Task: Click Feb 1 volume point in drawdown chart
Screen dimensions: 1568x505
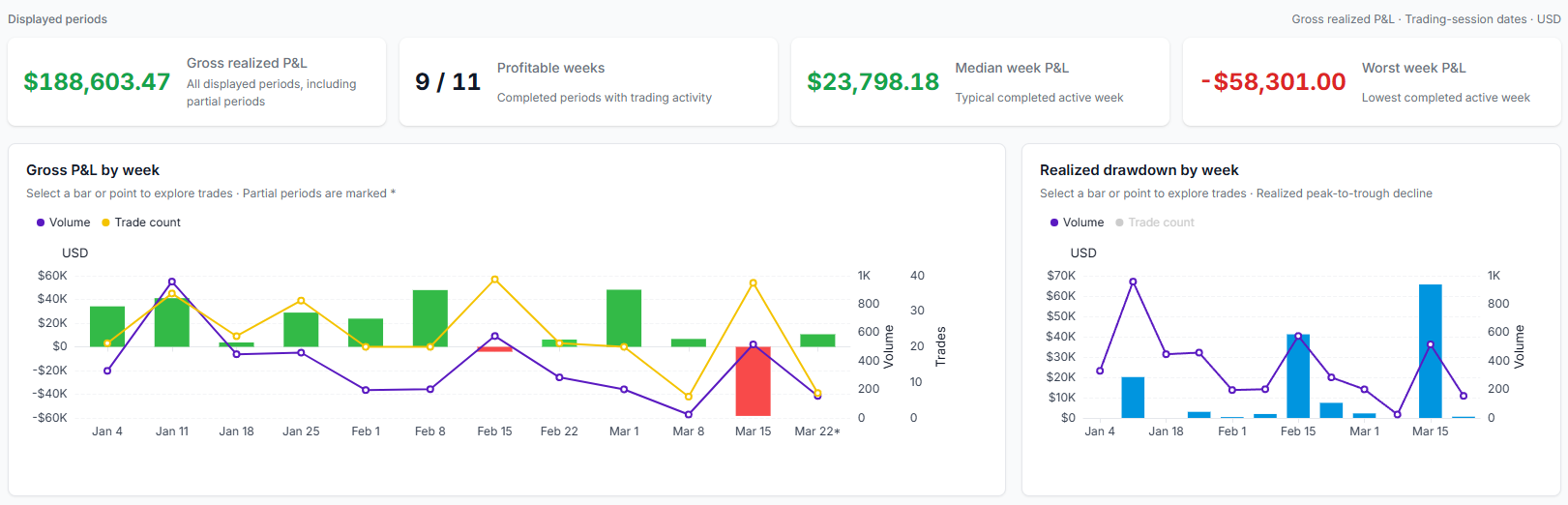Action: point(1232,390)
